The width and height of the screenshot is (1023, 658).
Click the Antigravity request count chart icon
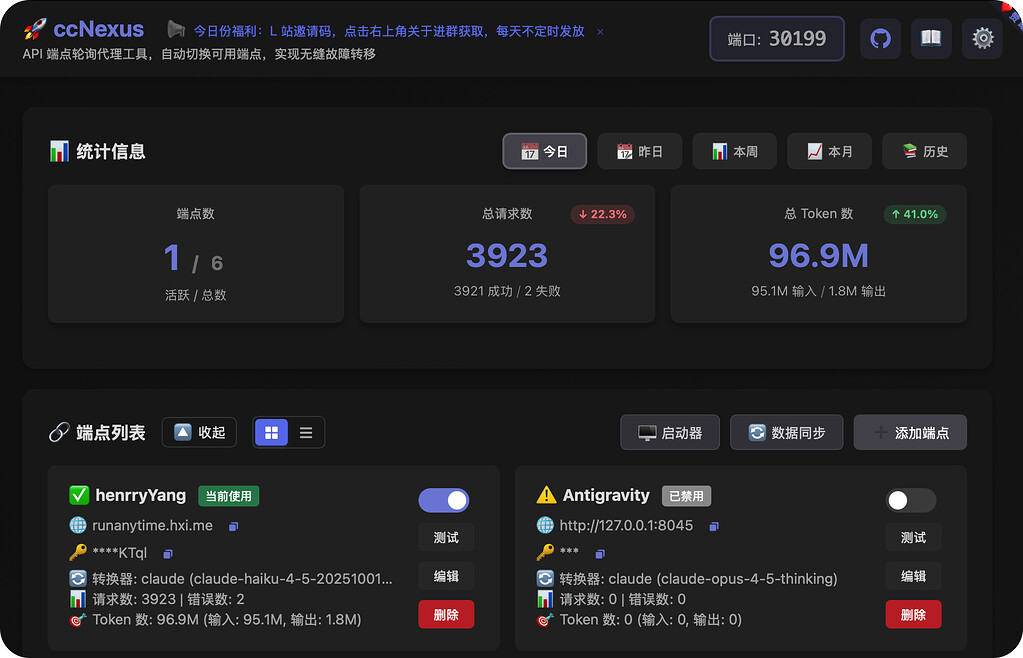coord(545,599)
